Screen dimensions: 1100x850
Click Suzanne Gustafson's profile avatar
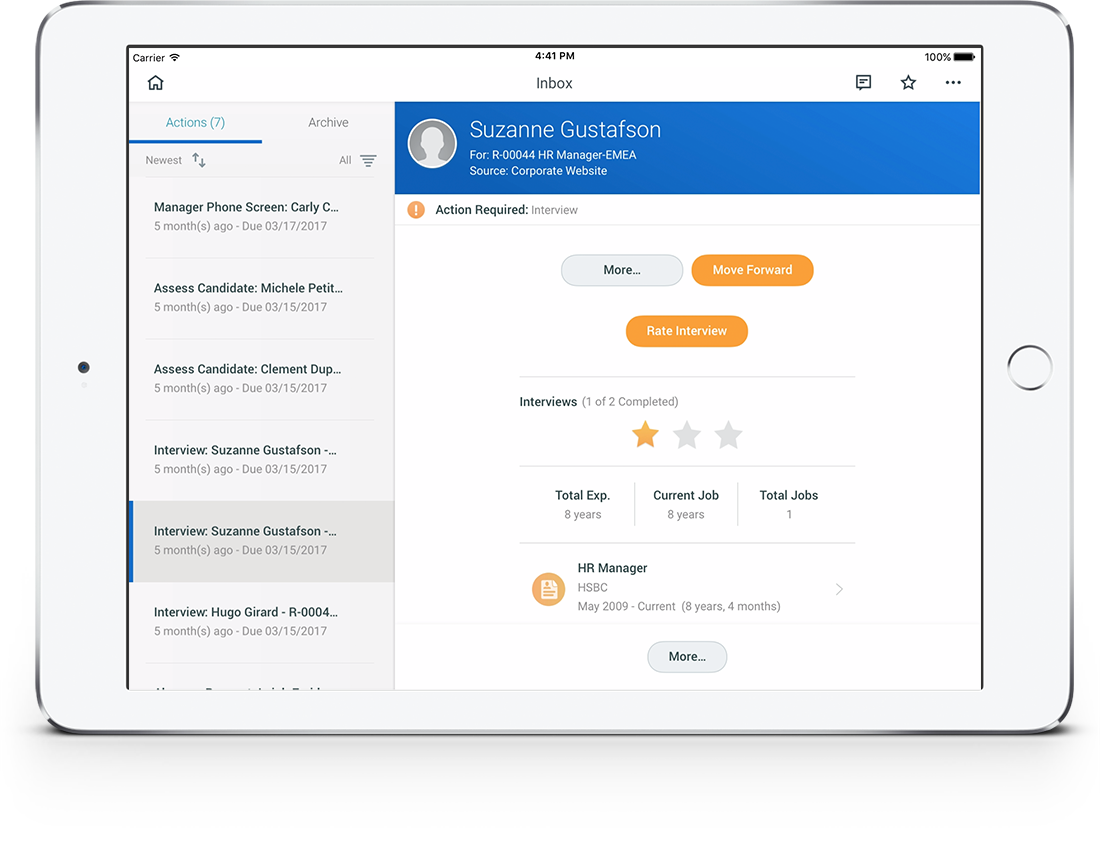[432, 143]
